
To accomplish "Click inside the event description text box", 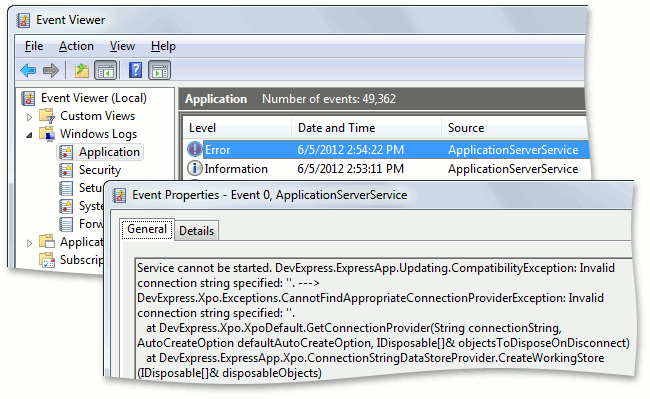I will coord(383,320).
